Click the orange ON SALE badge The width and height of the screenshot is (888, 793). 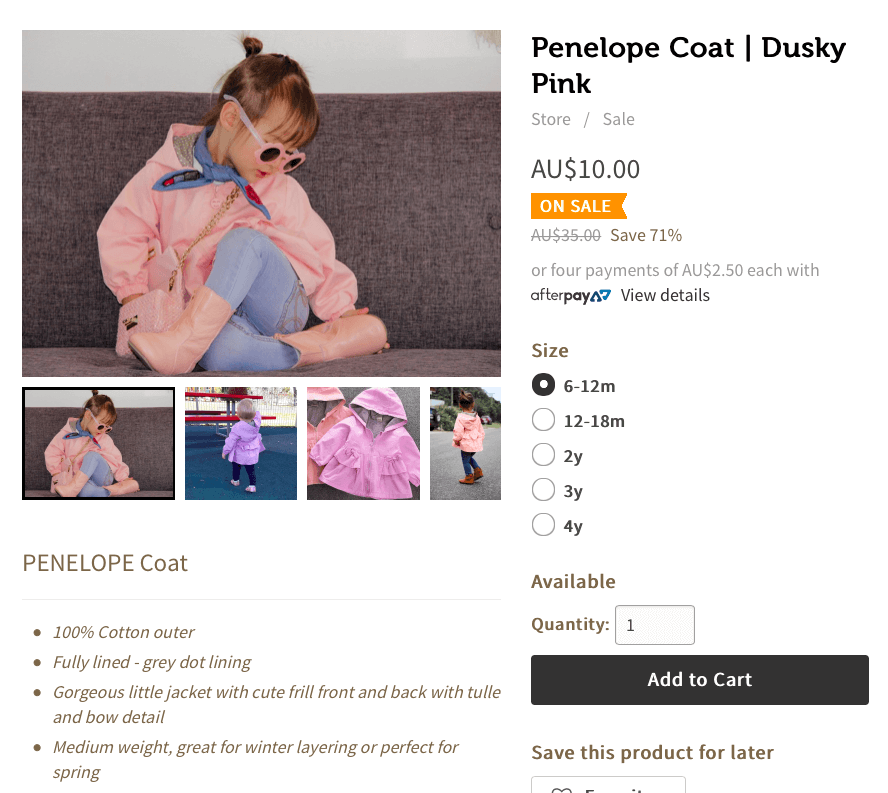point(577,206)
